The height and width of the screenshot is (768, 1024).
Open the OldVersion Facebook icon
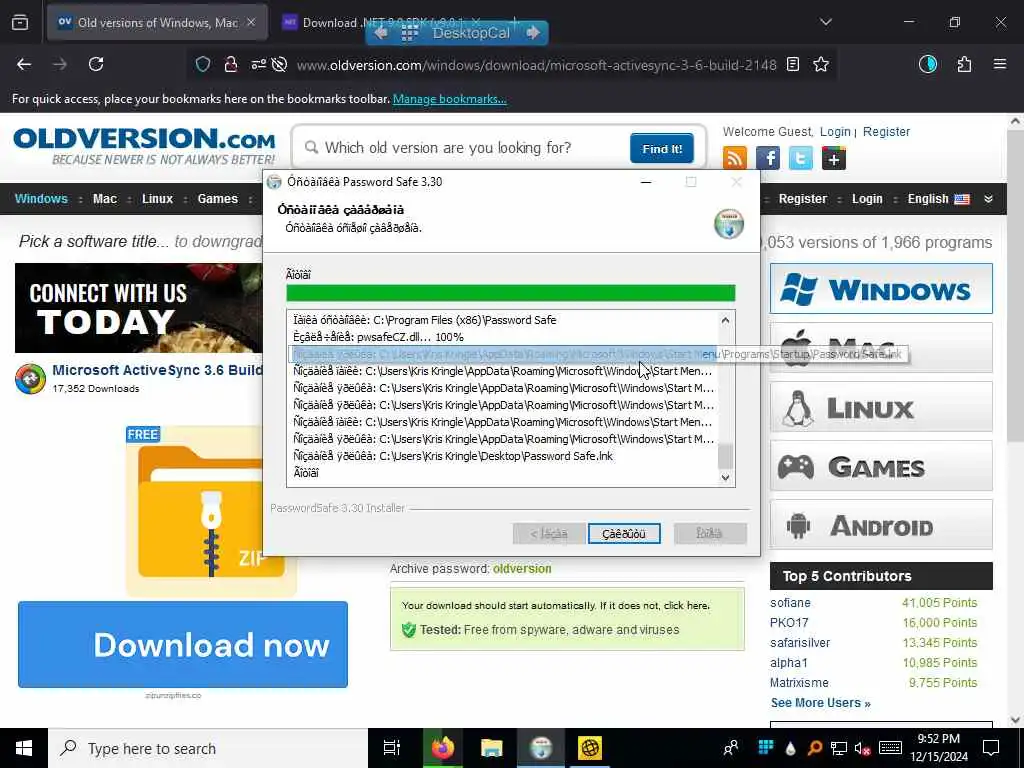tap(768, 158)
